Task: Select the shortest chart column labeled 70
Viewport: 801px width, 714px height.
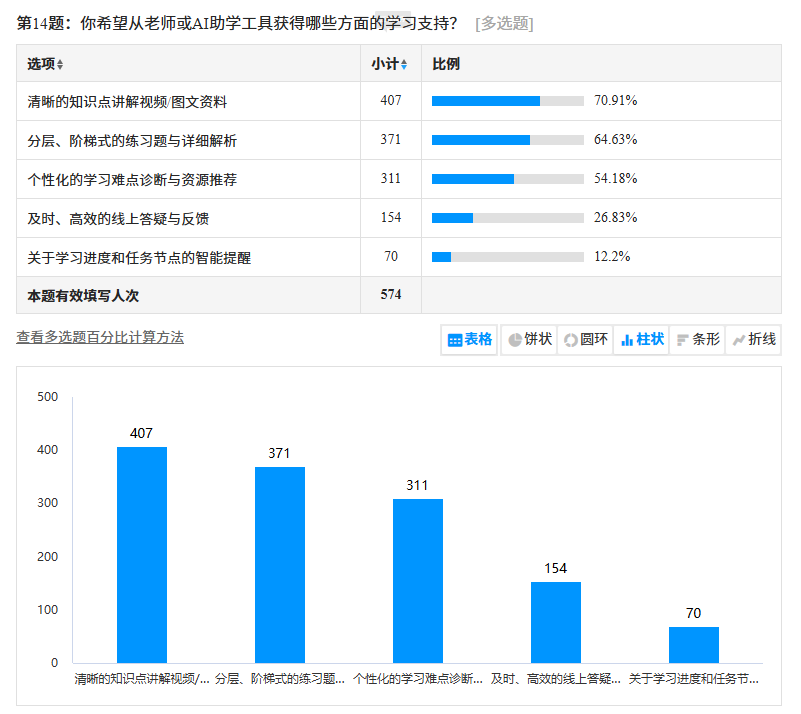Action: pos(694,645)
